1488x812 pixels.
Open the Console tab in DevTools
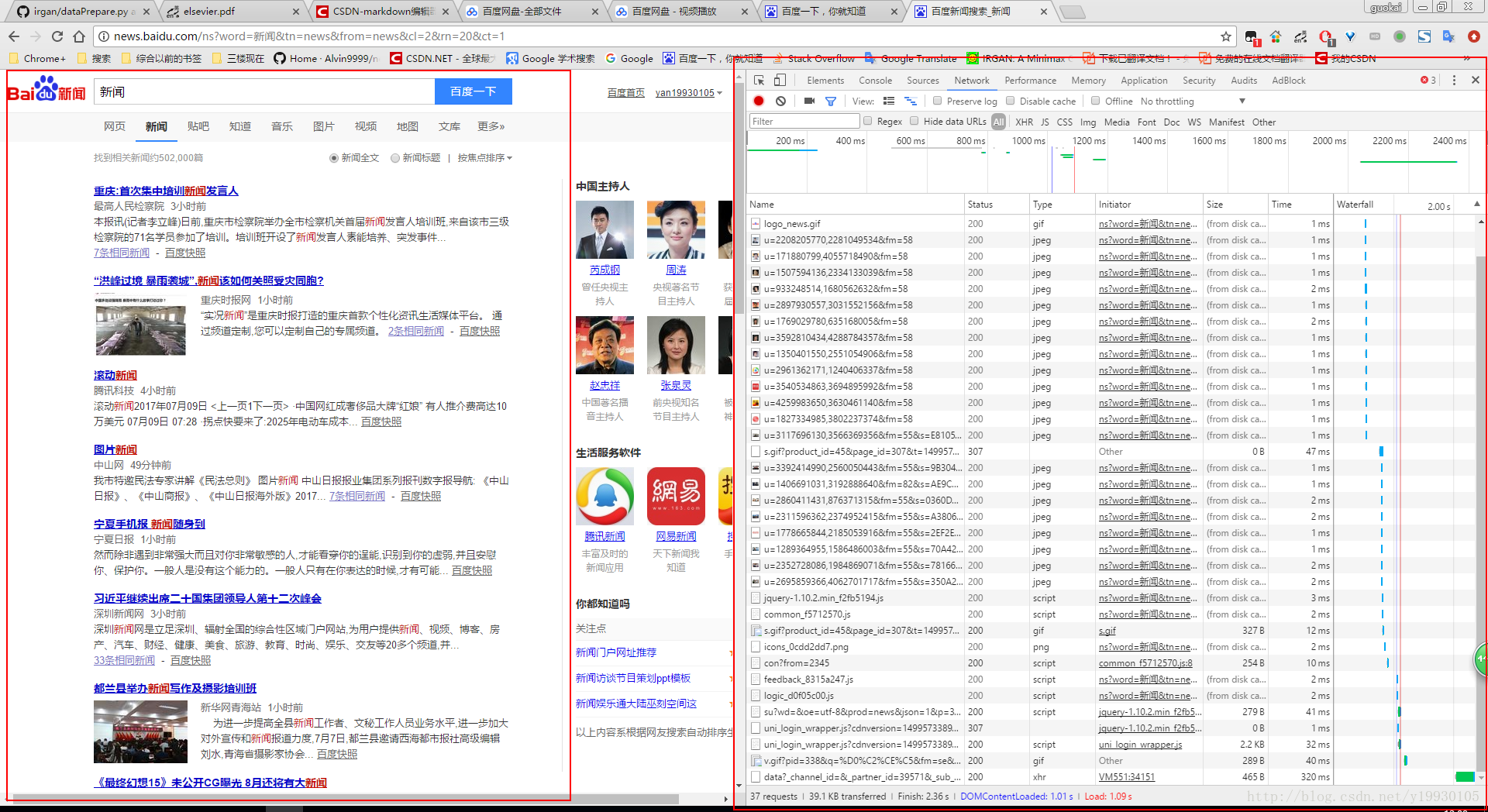(875, 81)
